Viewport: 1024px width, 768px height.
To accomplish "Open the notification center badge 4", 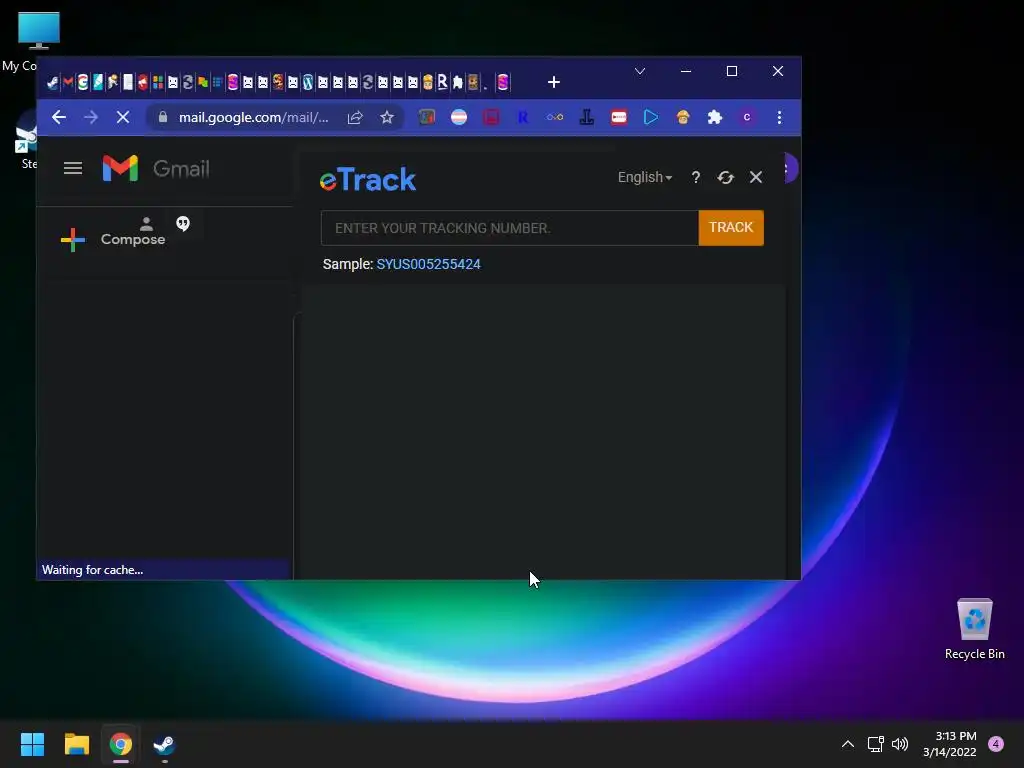I will pos(996,744).
